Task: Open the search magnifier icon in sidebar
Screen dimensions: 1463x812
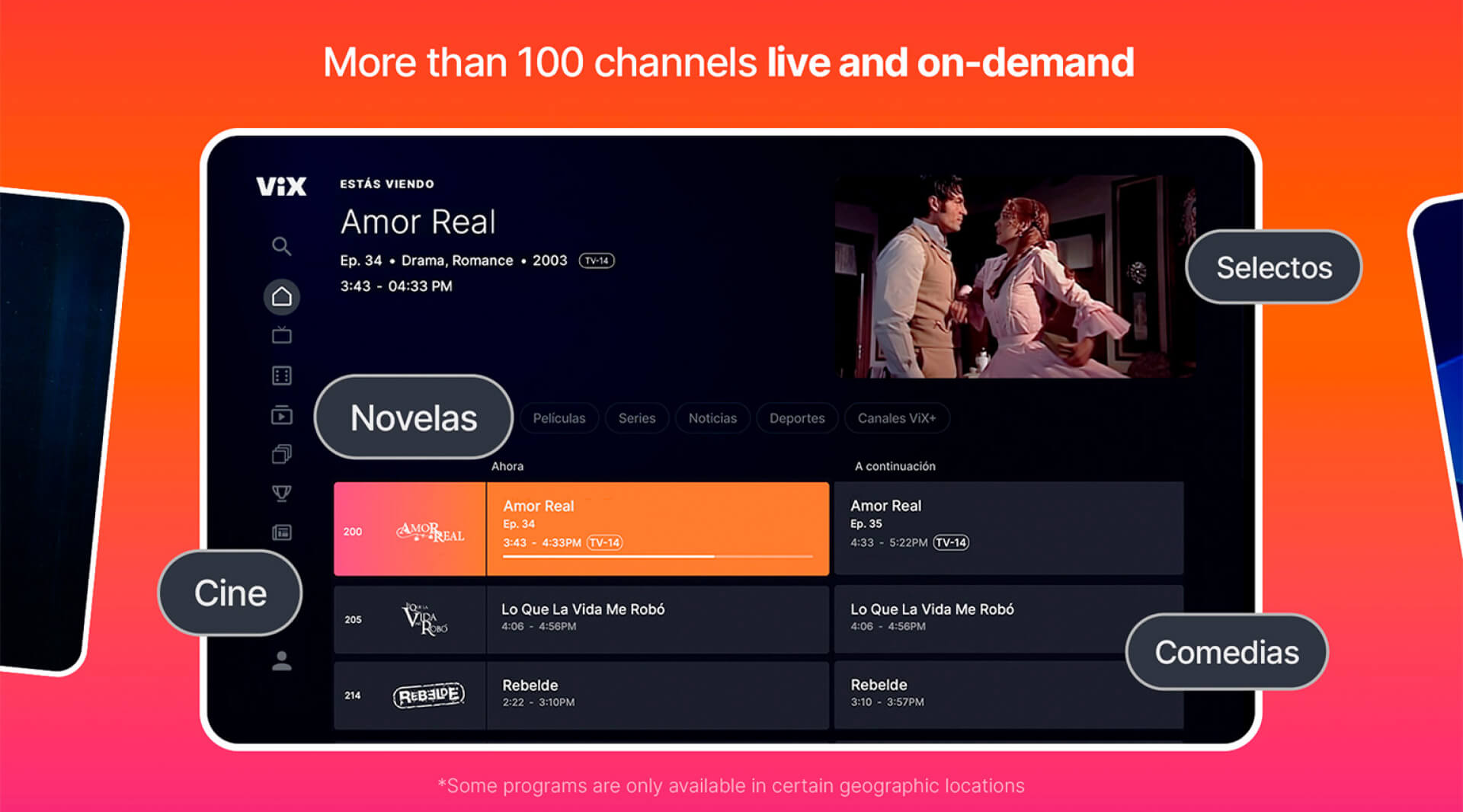Action: (x=281, y=246)
